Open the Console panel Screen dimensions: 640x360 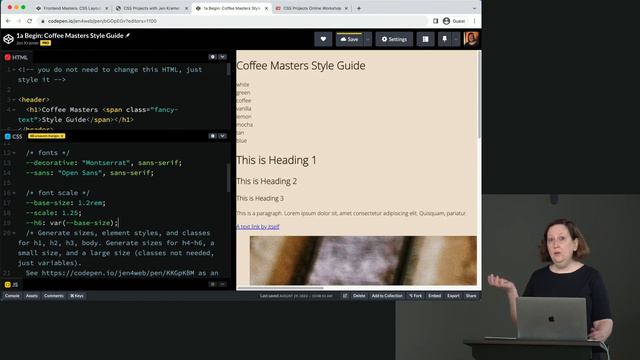(12, 296)
